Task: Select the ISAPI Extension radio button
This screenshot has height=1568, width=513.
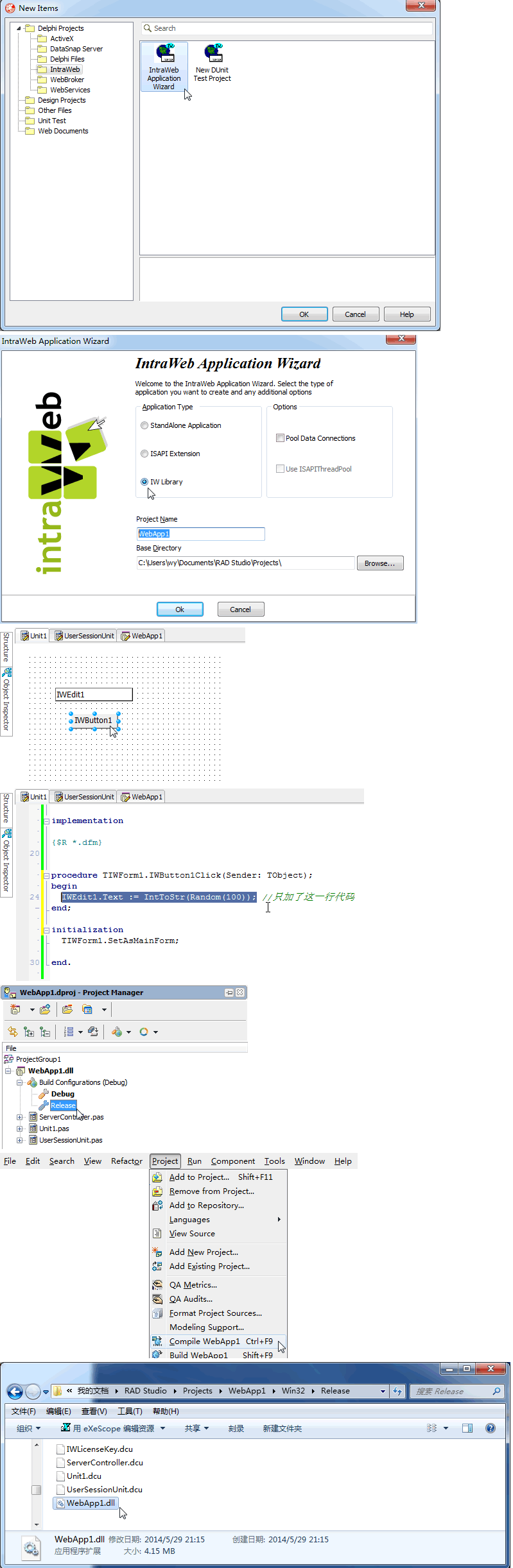Action: pyautogui.click(x=144, y=454)
